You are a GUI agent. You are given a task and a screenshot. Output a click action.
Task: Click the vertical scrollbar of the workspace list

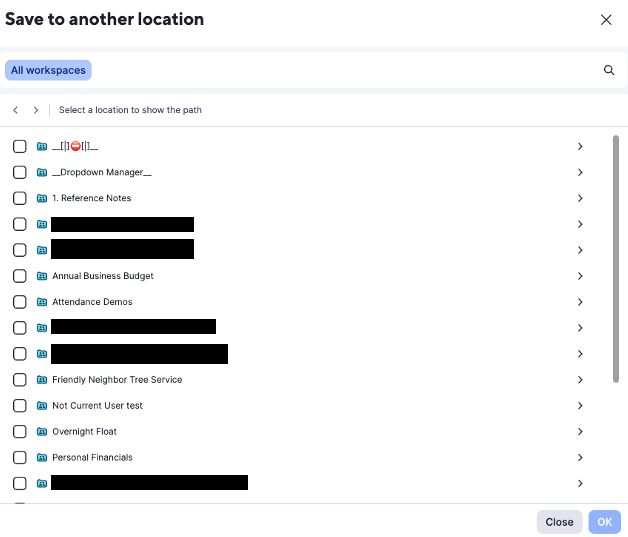(x=616, y=259)
